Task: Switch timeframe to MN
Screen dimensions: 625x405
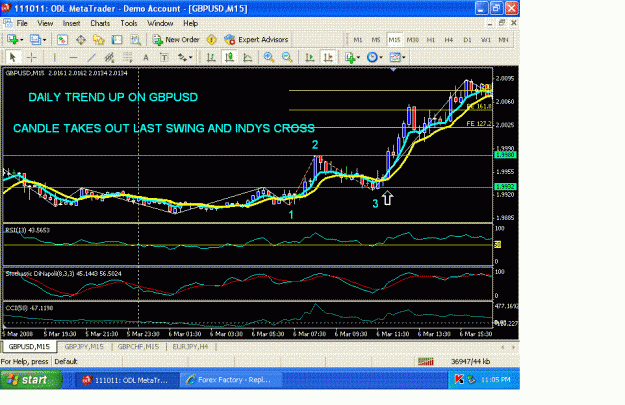Action: pos(503,40)
